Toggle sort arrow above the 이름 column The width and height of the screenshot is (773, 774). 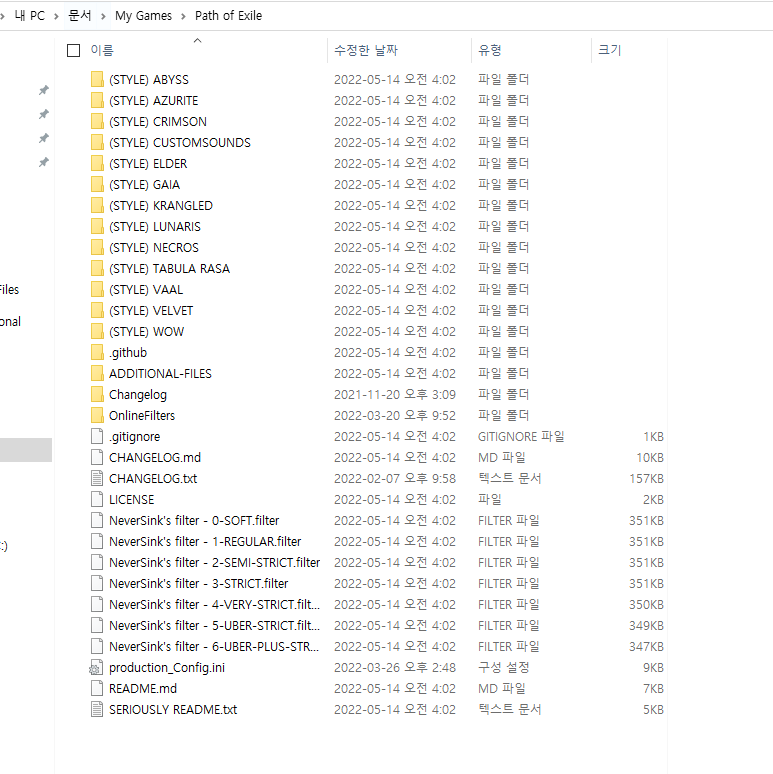pos(197,40)
